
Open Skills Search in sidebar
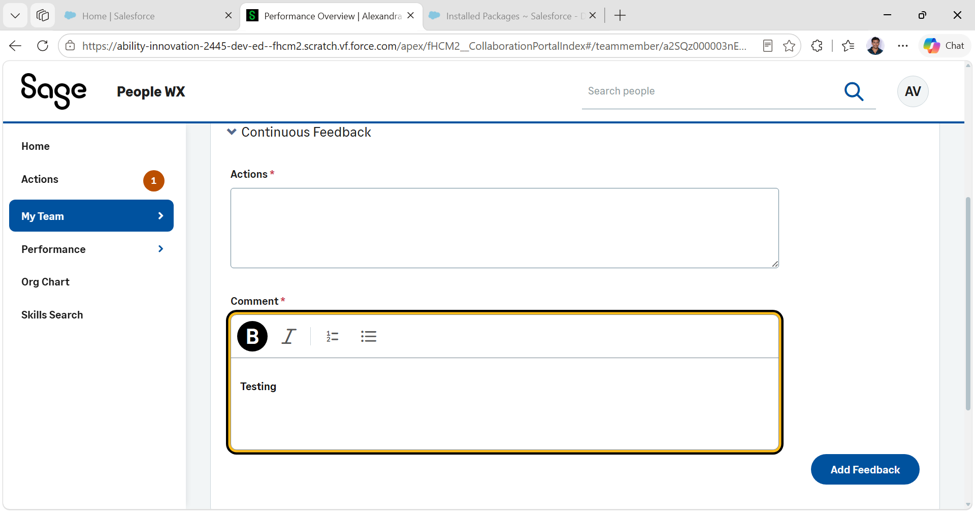[x=52, y=315]
